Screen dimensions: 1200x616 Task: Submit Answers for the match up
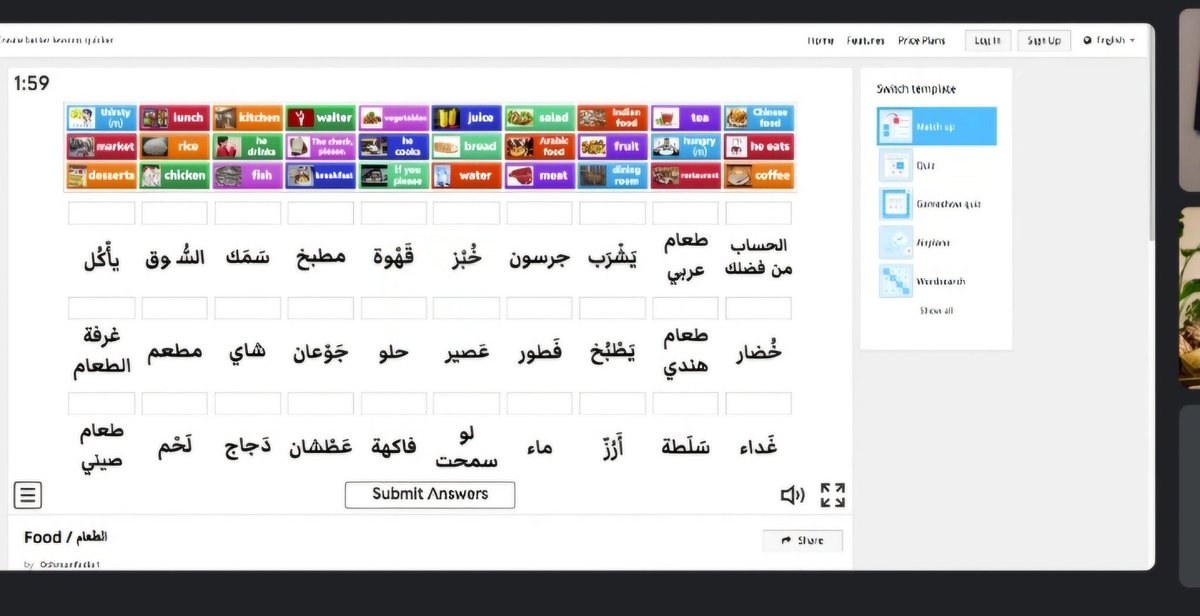430,494
